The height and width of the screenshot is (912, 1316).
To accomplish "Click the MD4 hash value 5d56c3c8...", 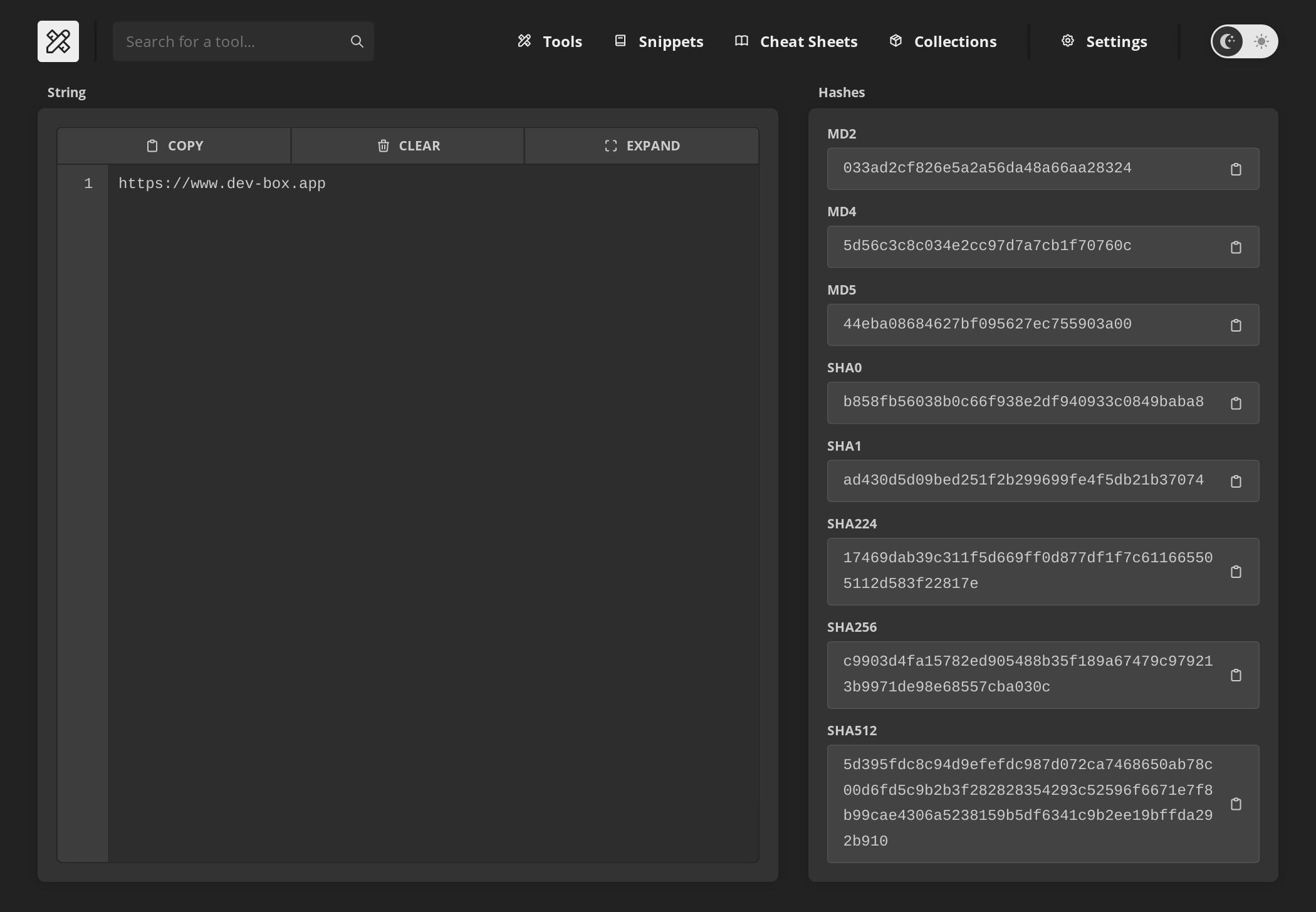I will 987,246.
